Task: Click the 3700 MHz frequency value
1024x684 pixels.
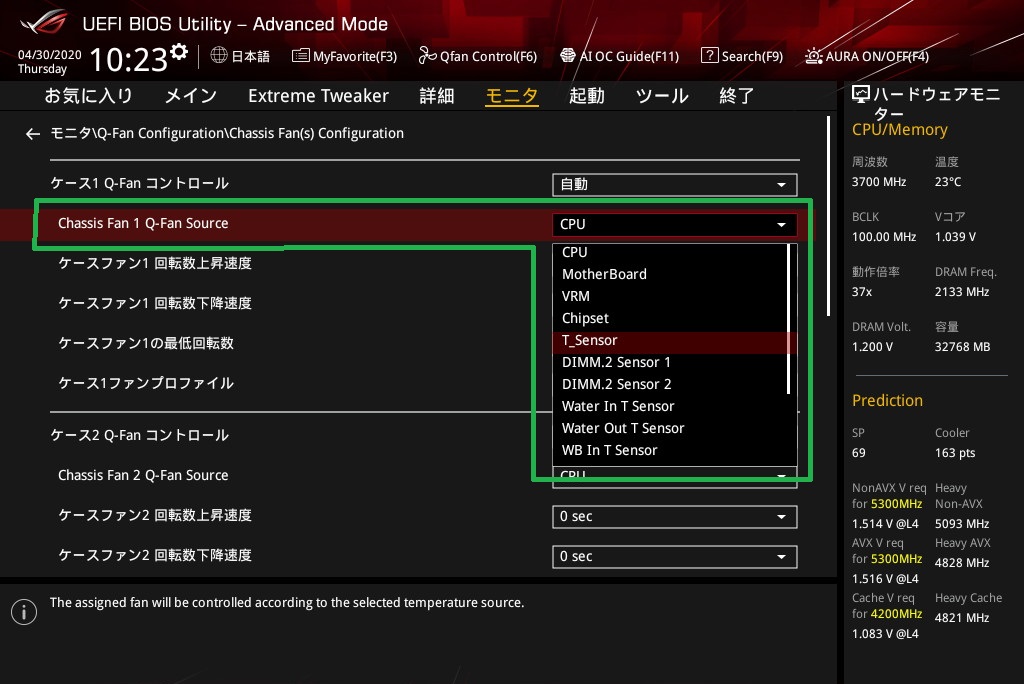Action: pyautogui.click(x=878, y=182)
